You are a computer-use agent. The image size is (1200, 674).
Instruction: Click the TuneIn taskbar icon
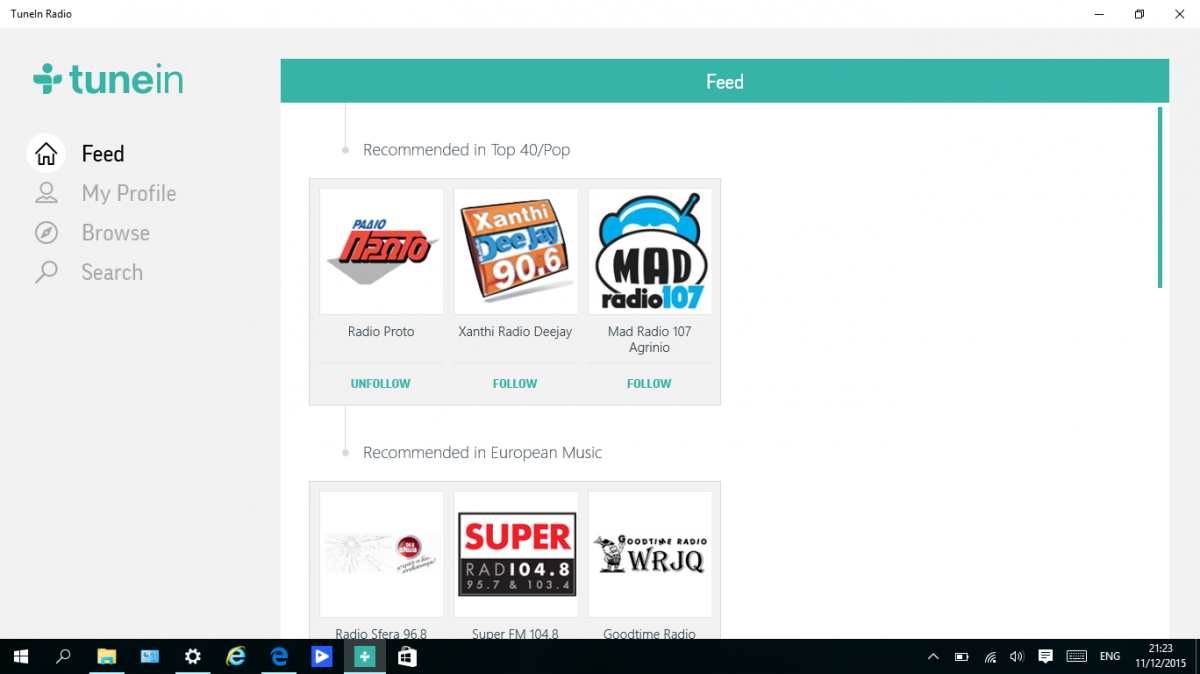point(365,657)
